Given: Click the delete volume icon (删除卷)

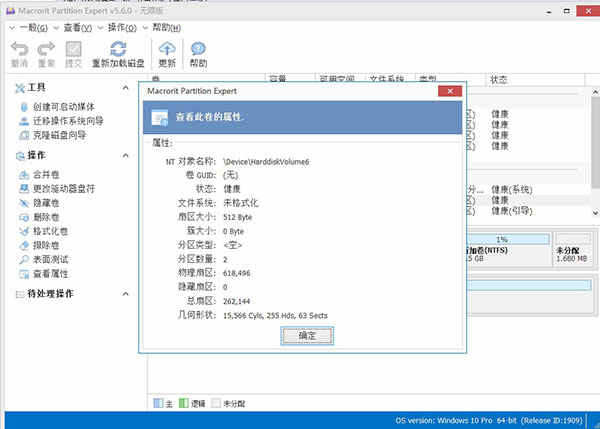Looking at the screenshot, I should (x=24, y=217).
